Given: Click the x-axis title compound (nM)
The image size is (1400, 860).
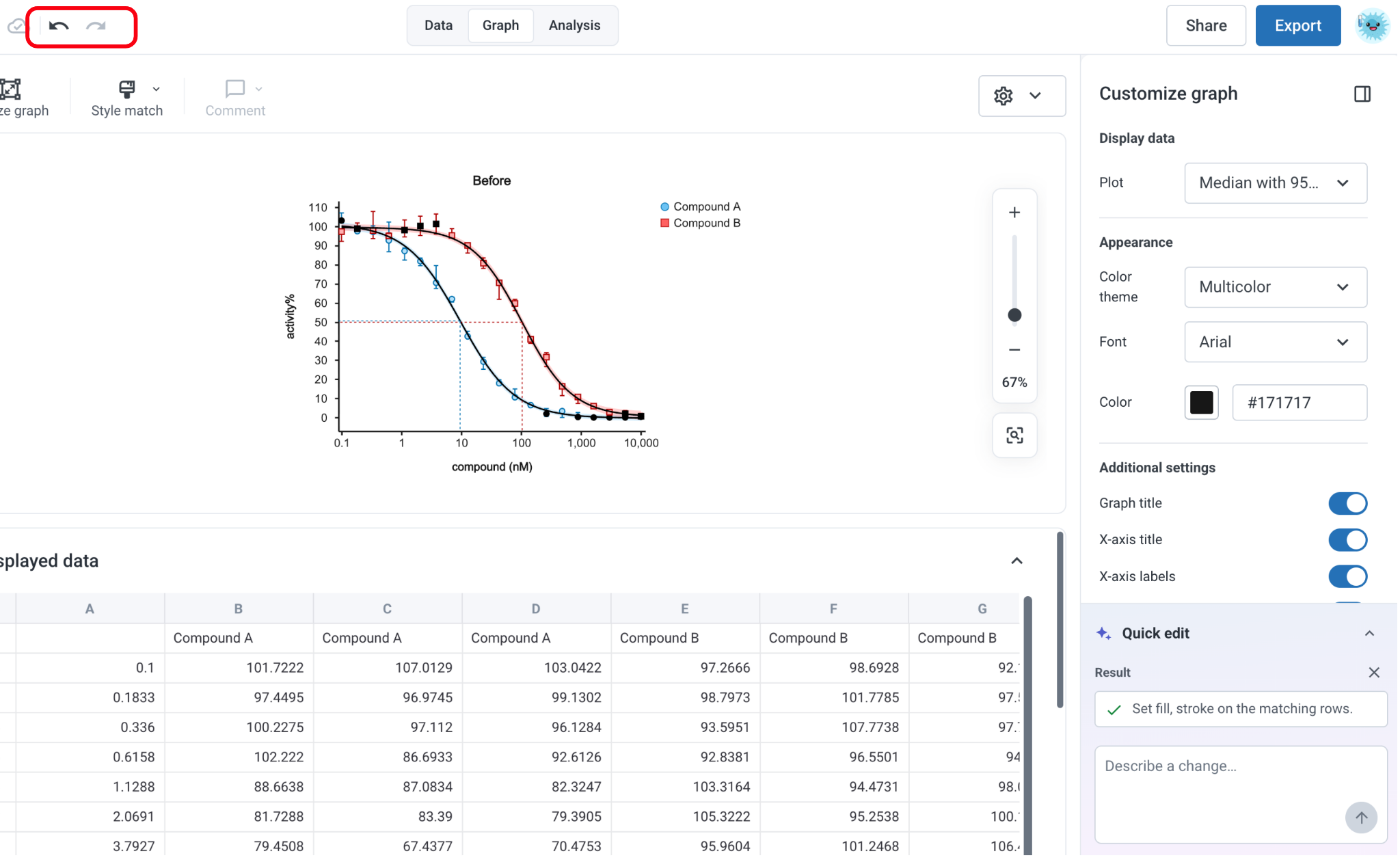Looking at the screenshot, I should point(492,467).
